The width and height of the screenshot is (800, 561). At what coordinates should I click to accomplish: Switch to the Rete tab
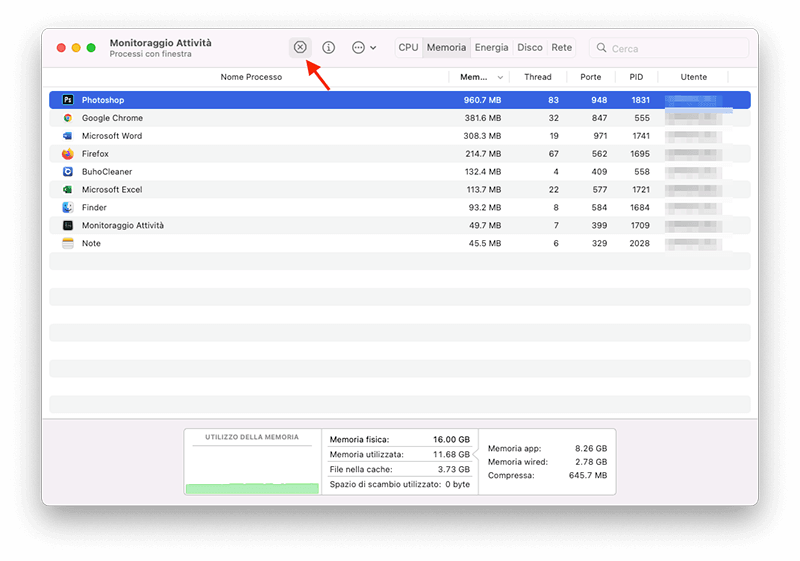[x=561, y=47]
